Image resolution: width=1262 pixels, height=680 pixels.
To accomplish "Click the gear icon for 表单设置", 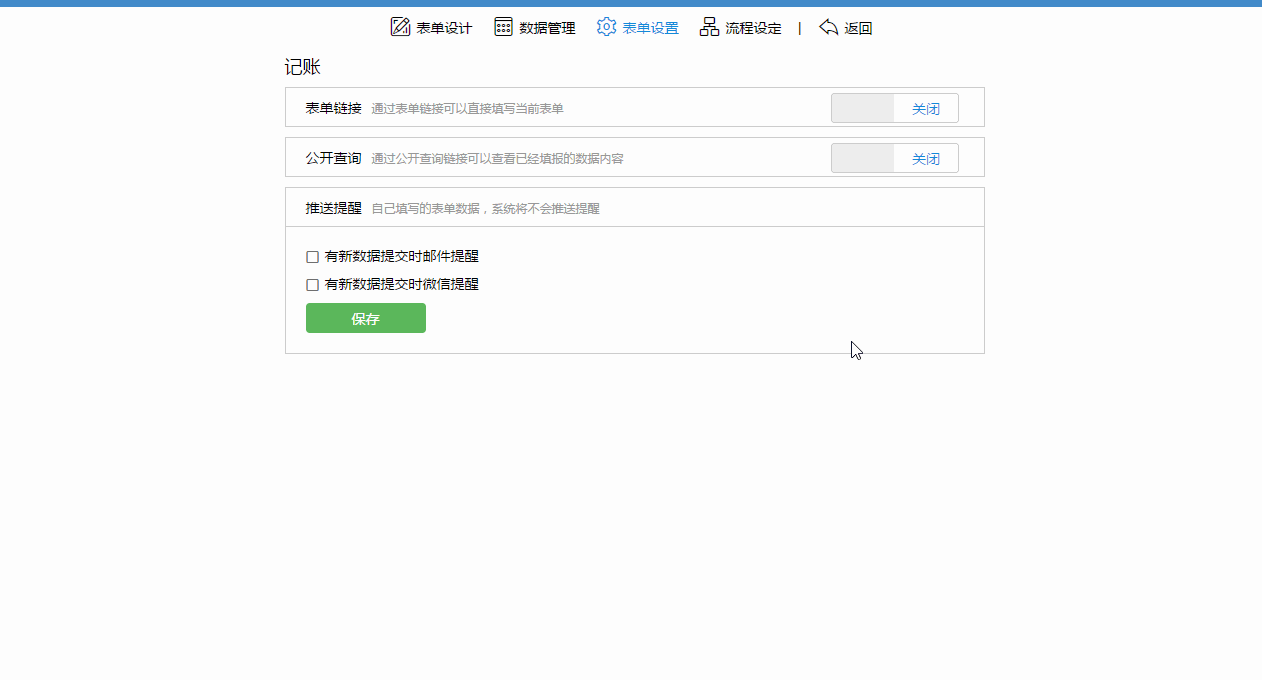I will pos(606,27).
